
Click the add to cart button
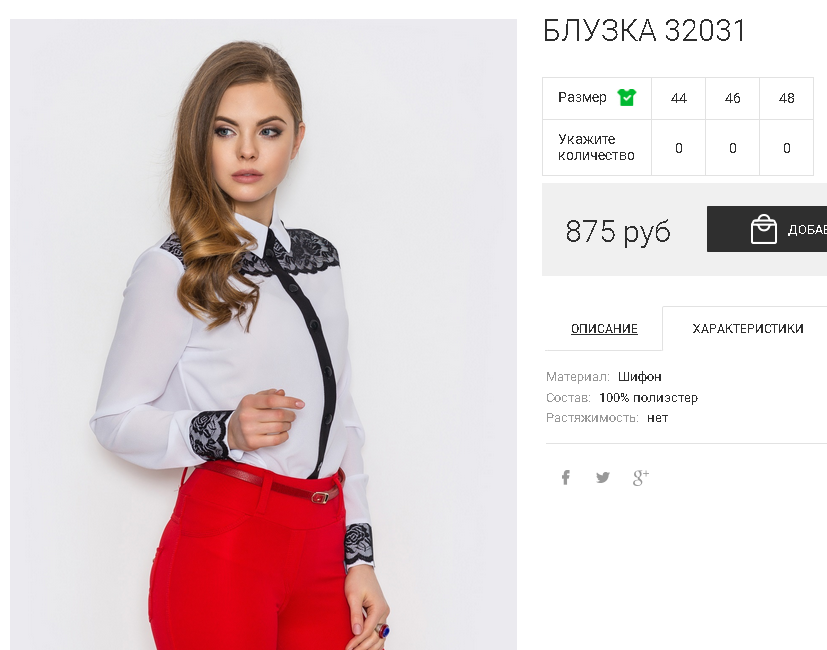click(x=767, y=229)
